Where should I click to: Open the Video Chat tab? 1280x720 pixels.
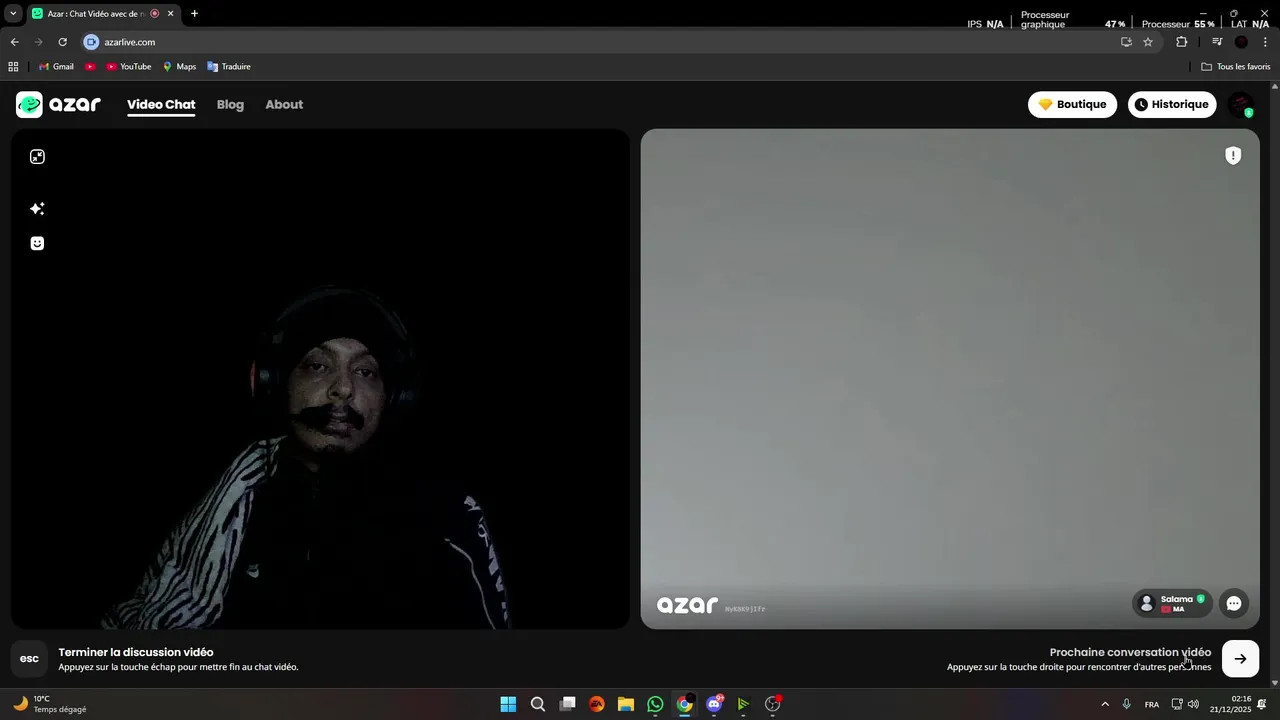[x=161, y=105]
